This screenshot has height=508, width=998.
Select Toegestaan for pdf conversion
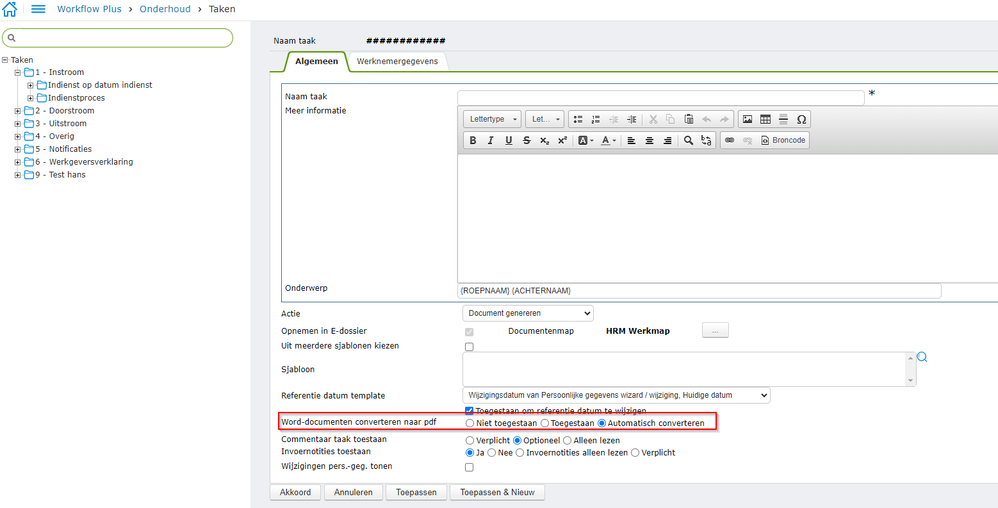pos(544,423)
